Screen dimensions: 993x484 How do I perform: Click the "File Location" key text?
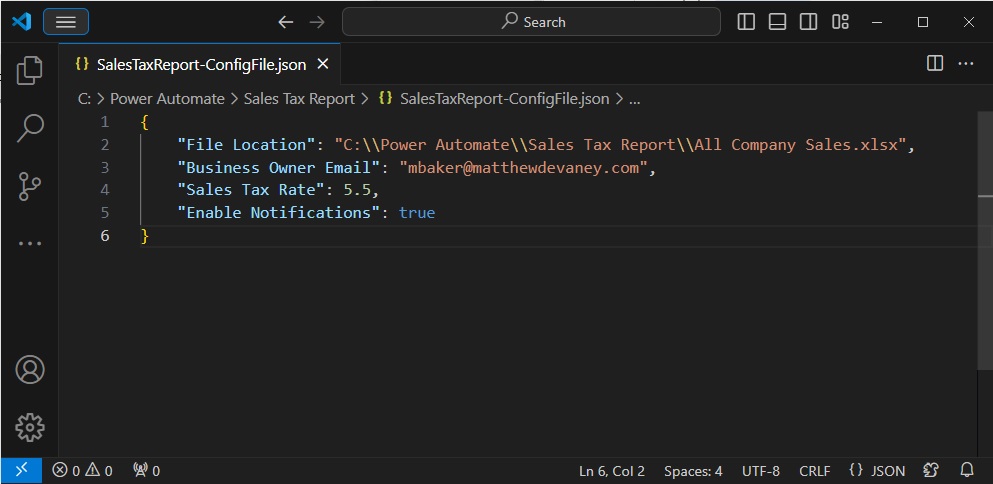tap(246, 144)
